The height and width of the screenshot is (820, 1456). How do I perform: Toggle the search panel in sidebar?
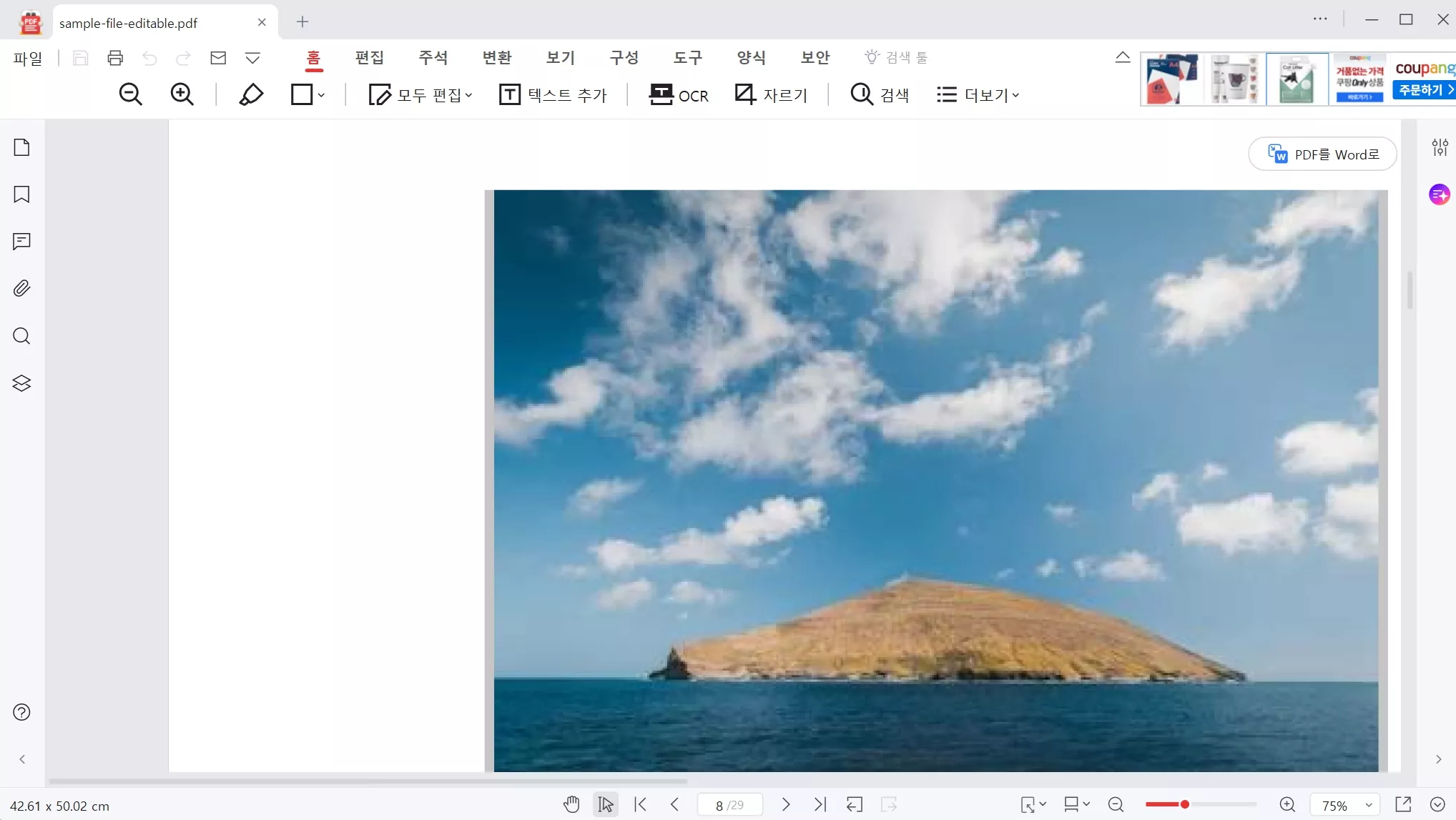pos(21,335)
